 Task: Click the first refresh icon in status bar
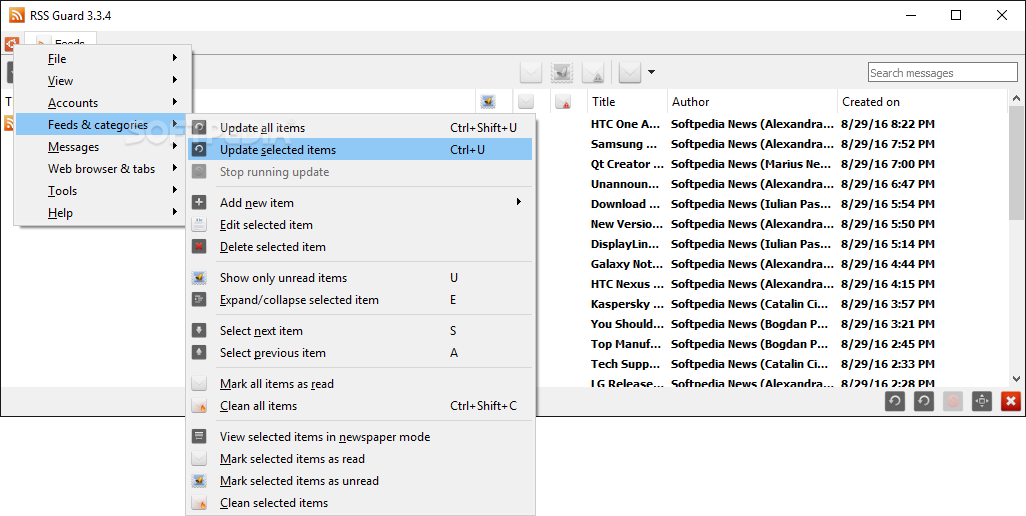click(x=894, y=401)
